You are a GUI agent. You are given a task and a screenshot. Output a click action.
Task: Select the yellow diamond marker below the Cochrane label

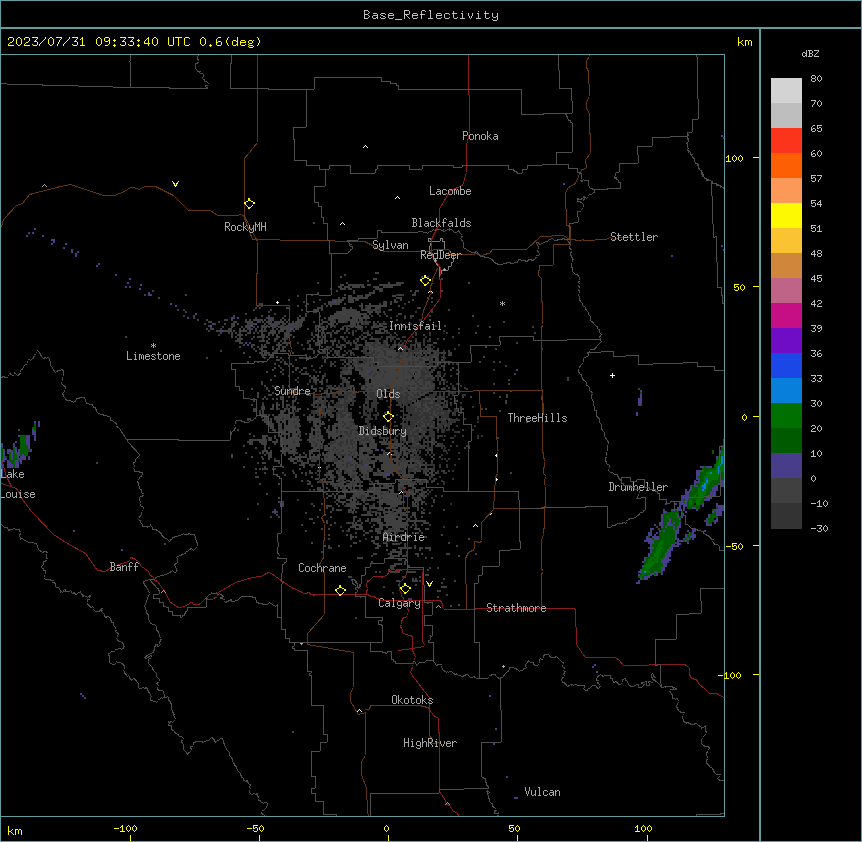[x=340, y=590]
